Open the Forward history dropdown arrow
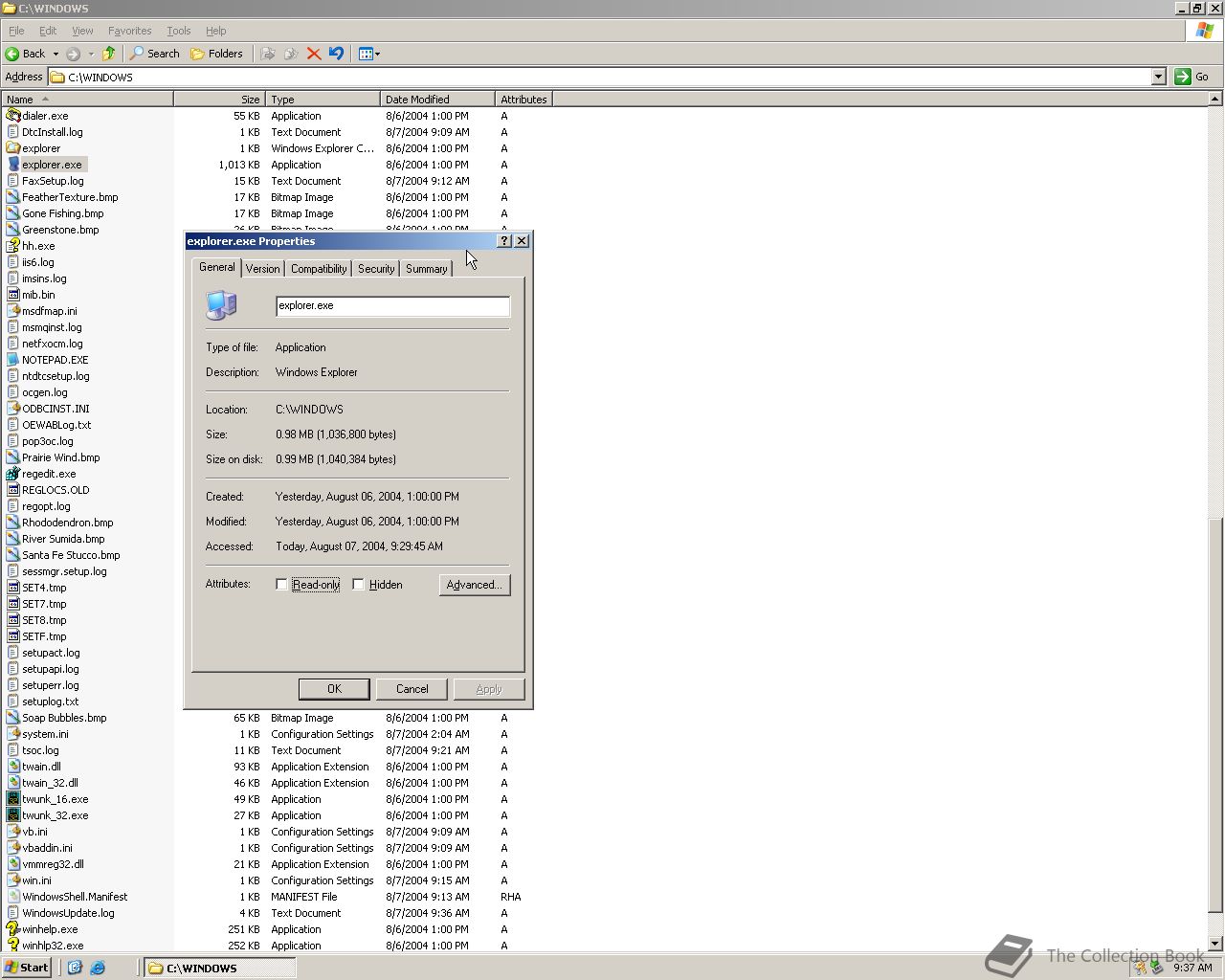The height and width of the screenshot is (980, 1225). click(91, 54)
